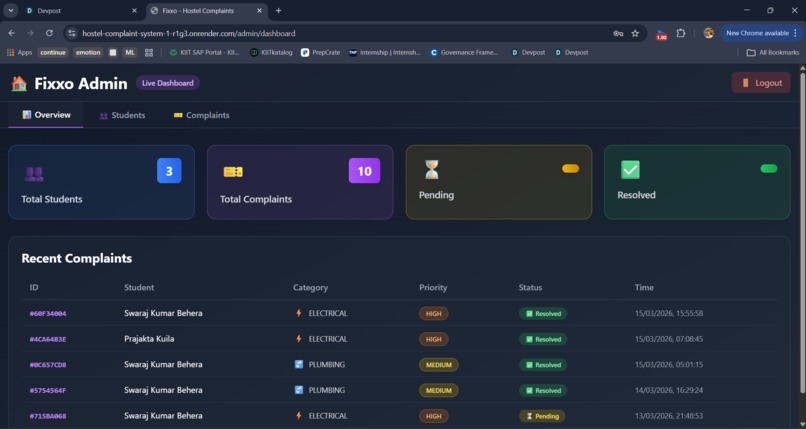Image resolution: width=806 pixels, height=429 pixels.
Task: Click the green Resolved indicator pill
Action: (x=769, y=169)
